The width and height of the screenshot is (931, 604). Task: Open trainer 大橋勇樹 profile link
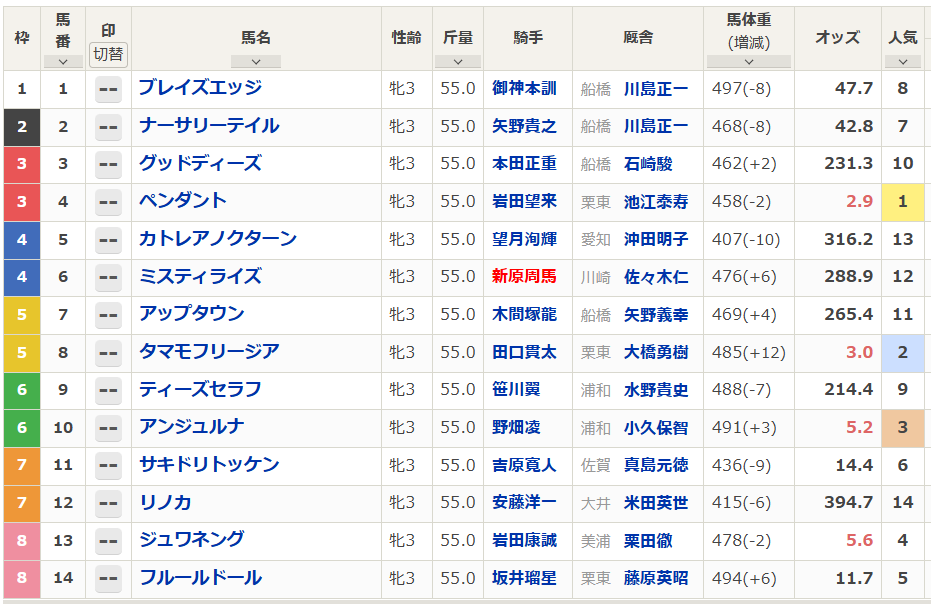point(656,352)
